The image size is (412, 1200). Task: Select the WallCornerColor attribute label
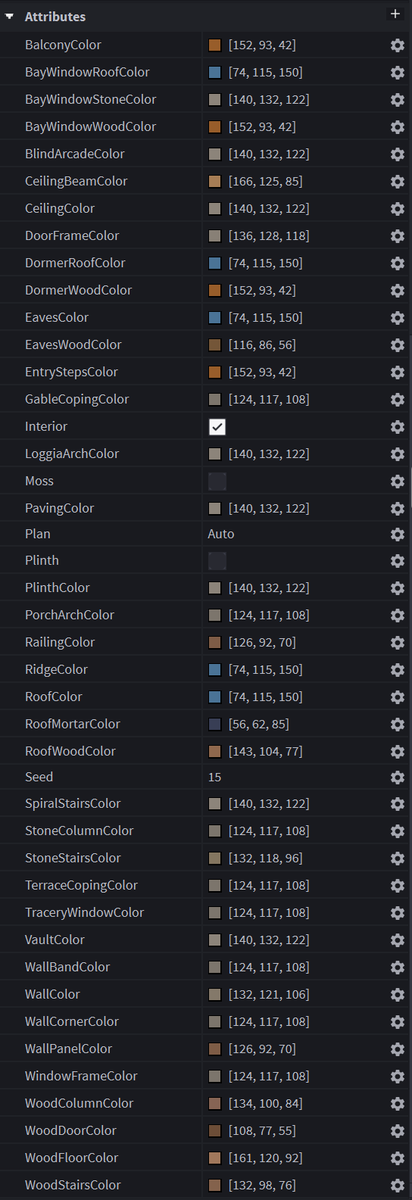click(x=71, y=1022)
